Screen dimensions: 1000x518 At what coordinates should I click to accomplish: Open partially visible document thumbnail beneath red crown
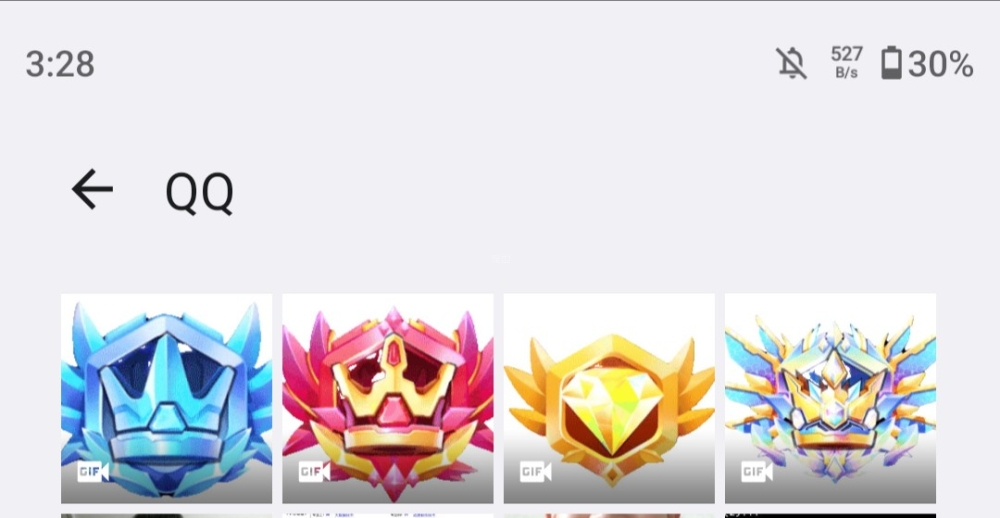[388, 515]
